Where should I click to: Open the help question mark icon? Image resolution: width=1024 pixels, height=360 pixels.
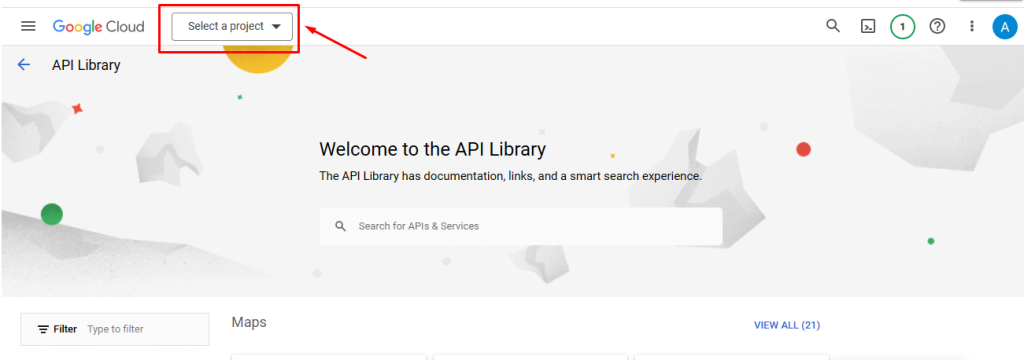(x=937, y=27)
